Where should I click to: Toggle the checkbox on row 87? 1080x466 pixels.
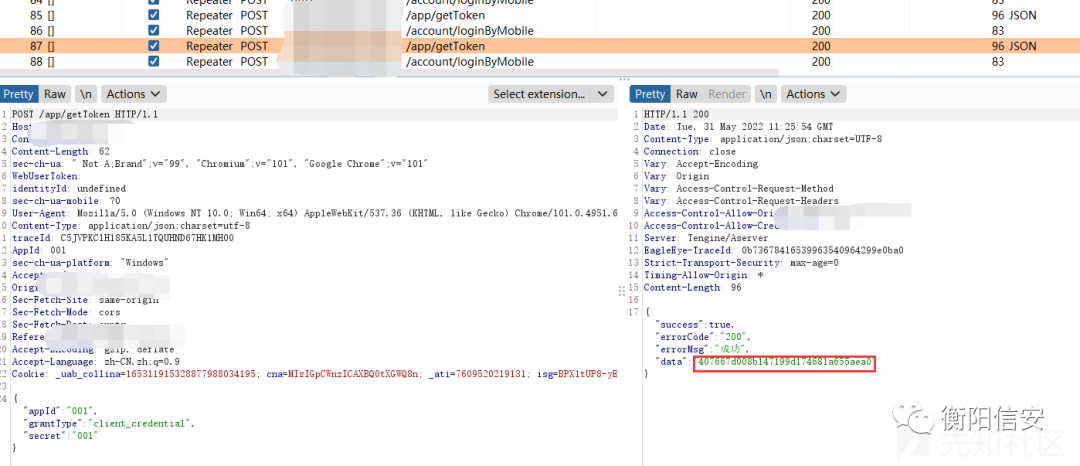coord(153,46)
